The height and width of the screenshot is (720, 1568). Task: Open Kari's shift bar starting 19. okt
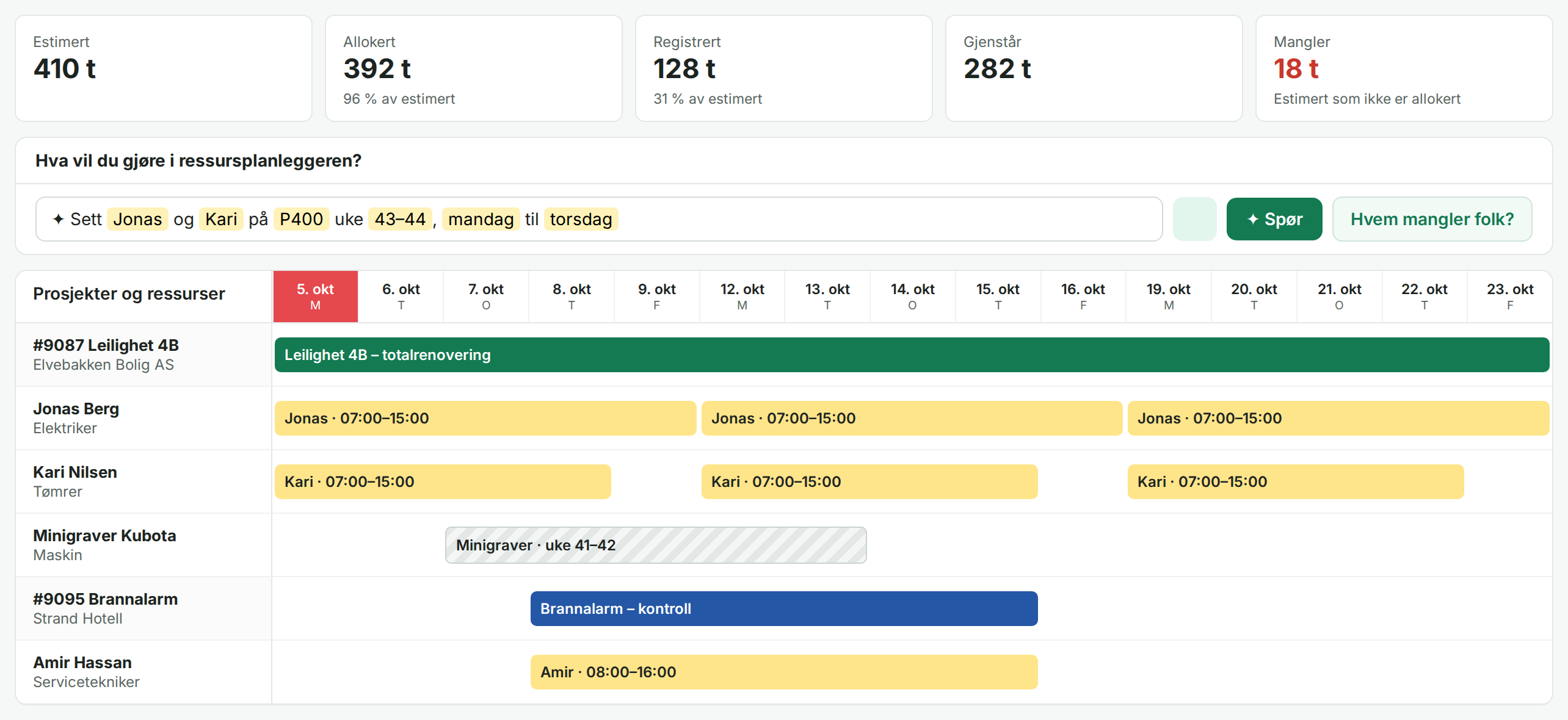pos(1296,481)
